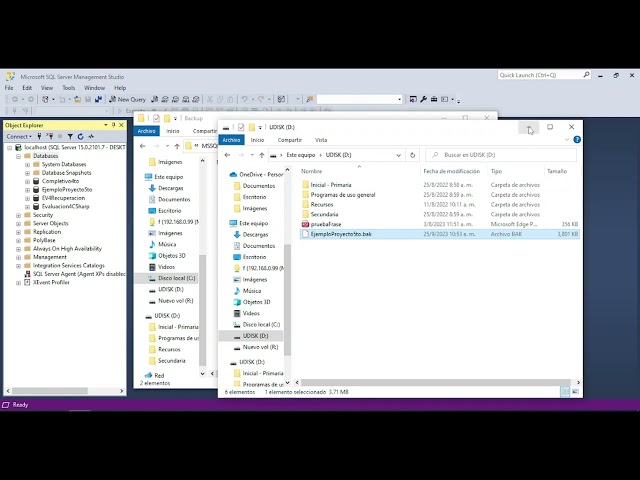Screen dimensions: 640x480
Task: Click the New Query toolbar button
Action: pos(127,99)
